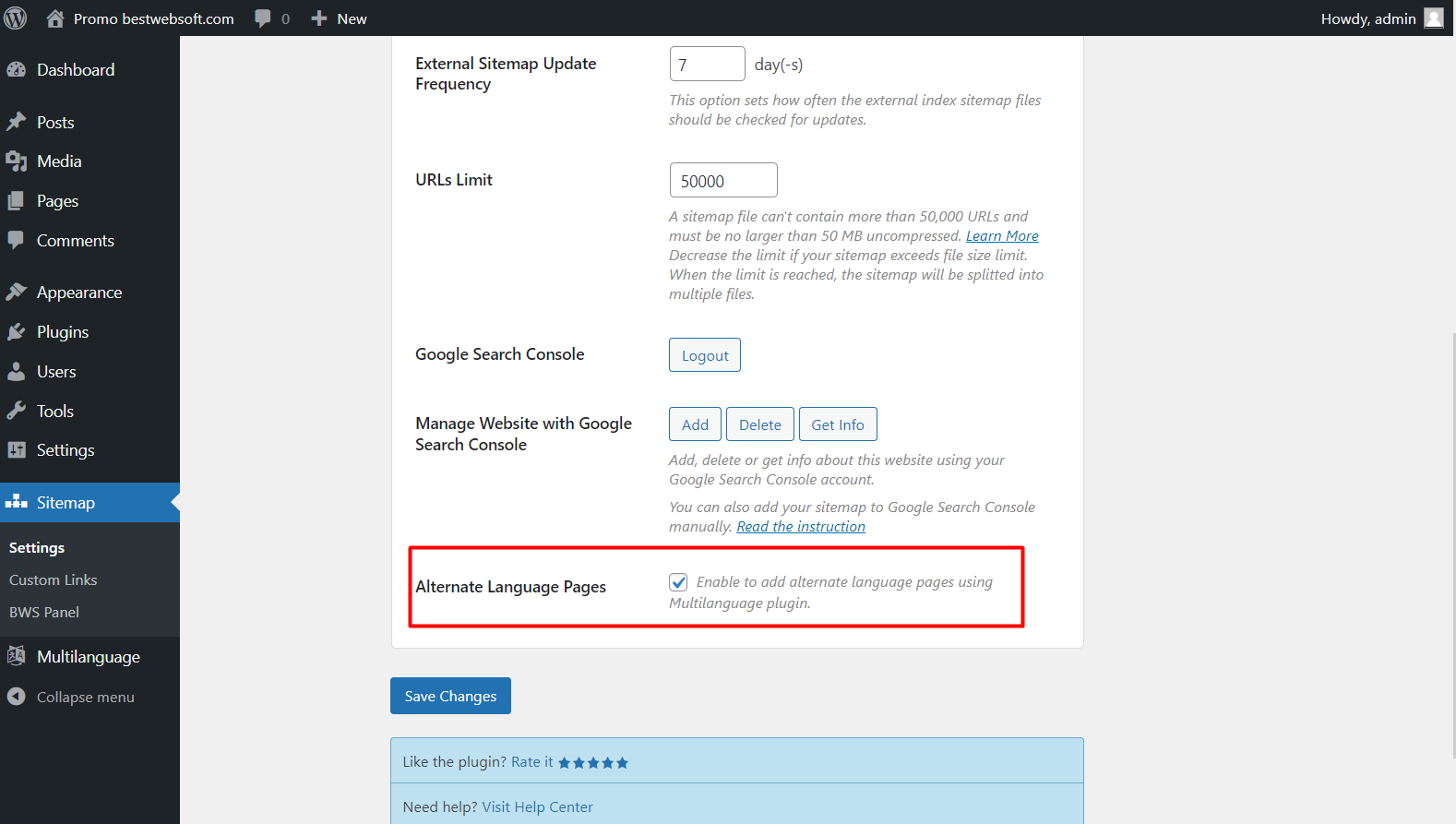Click the Sitemap network icon
The height and width of the screenshot is (824, 1456).
(x=17, y=502)
